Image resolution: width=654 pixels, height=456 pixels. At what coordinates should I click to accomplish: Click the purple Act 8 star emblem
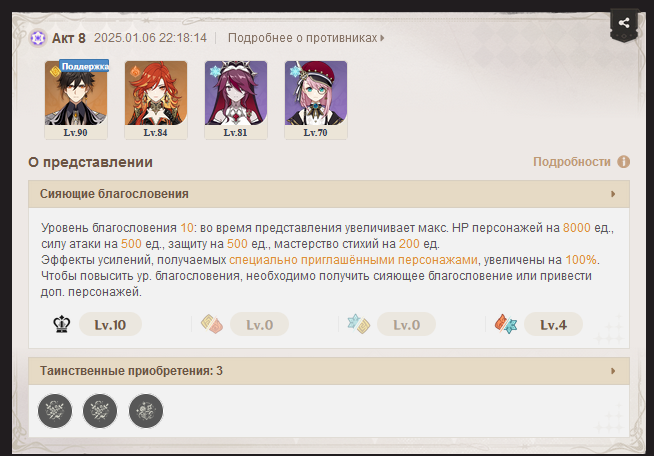pos(38,38)
